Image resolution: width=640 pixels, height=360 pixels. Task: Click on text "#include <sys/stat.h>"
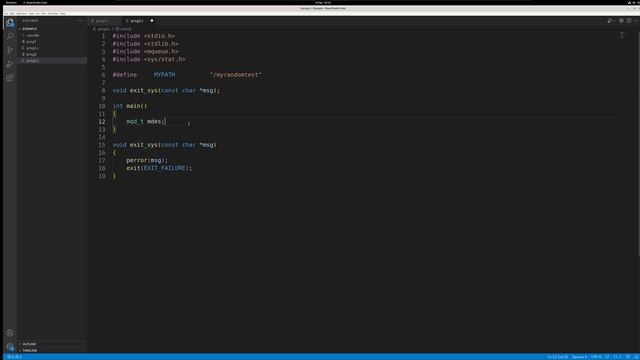tap(149, 59)
